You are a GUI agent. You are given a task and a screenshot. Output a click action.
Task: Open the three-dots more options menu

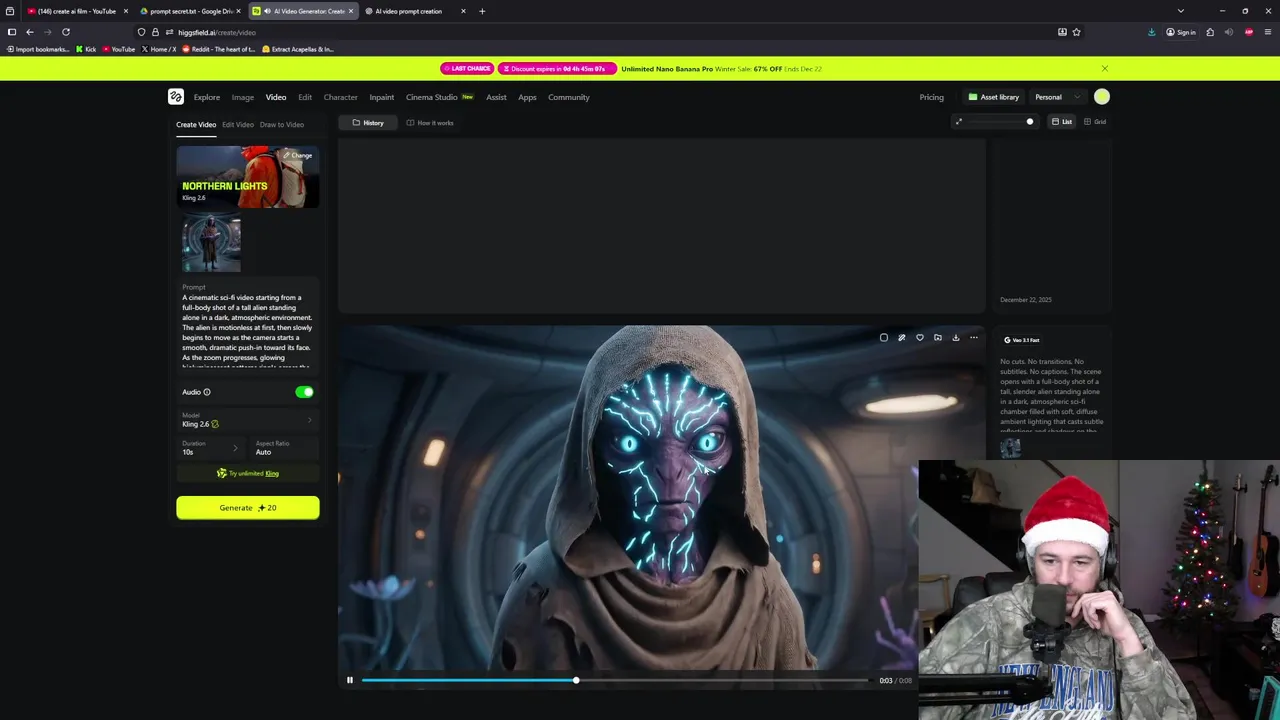(x=973, y=338)
